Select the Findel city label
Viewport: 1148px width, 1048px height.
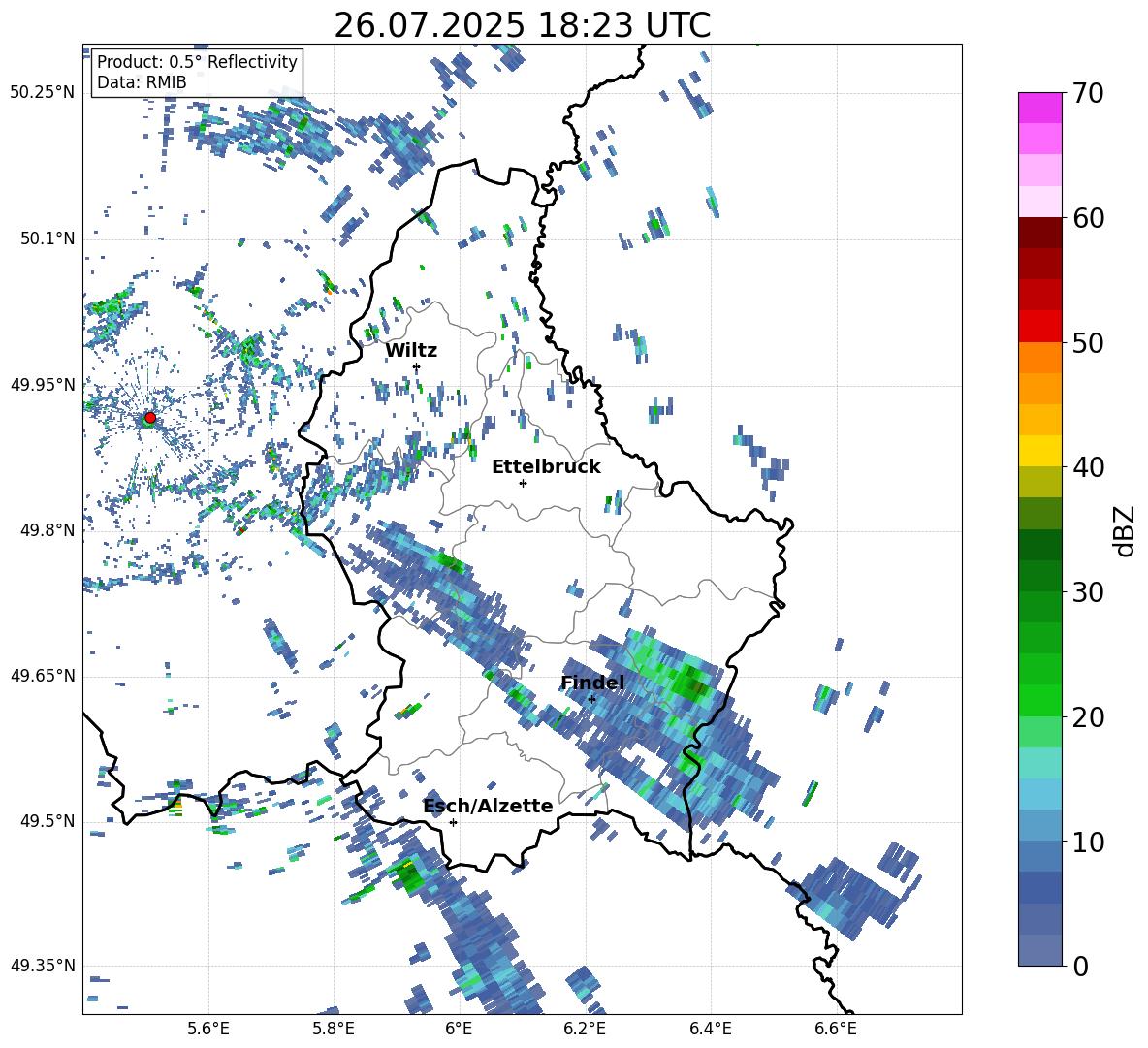pos(592,683)
